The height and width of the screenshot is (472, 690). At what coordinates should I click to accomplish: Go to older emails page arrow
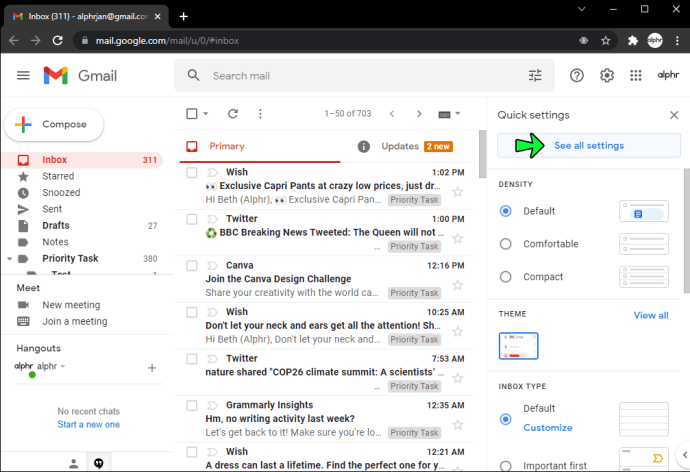click(x=419, y=114)
